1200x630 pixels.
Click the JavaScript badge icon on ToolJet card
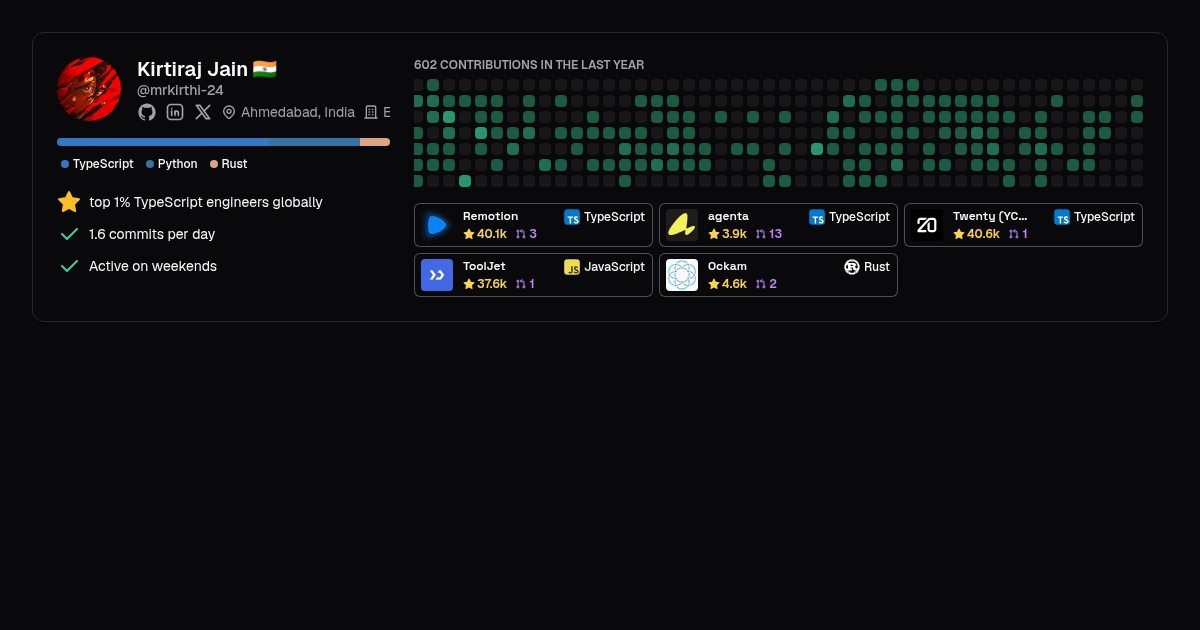click(572, 267)
